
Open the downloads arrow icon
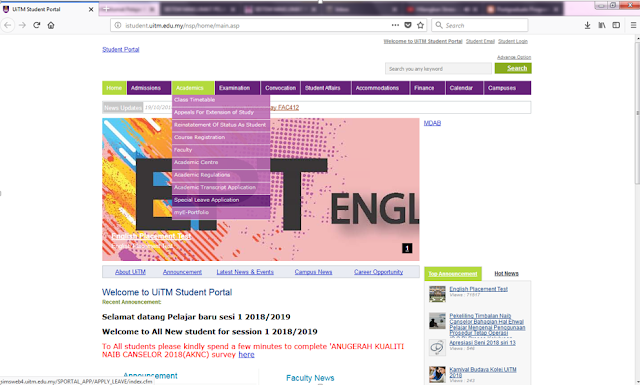coord(587,25)
